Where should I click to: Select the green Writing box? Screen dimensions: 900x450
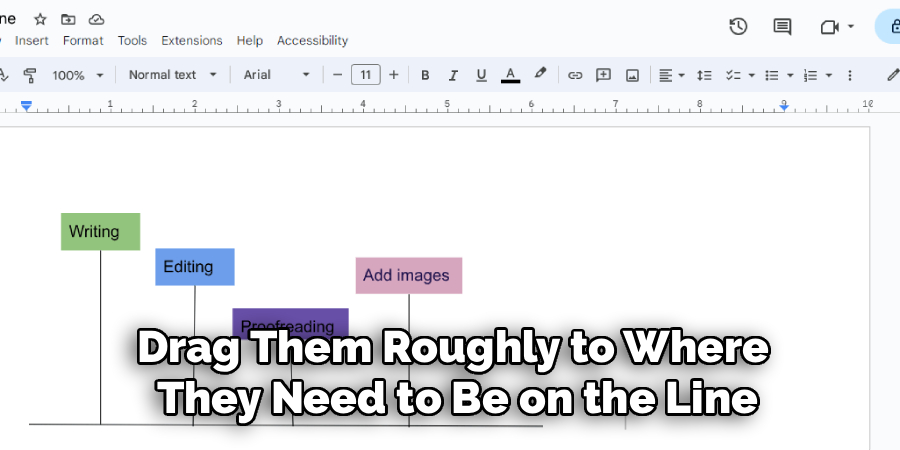click(100, 231)
